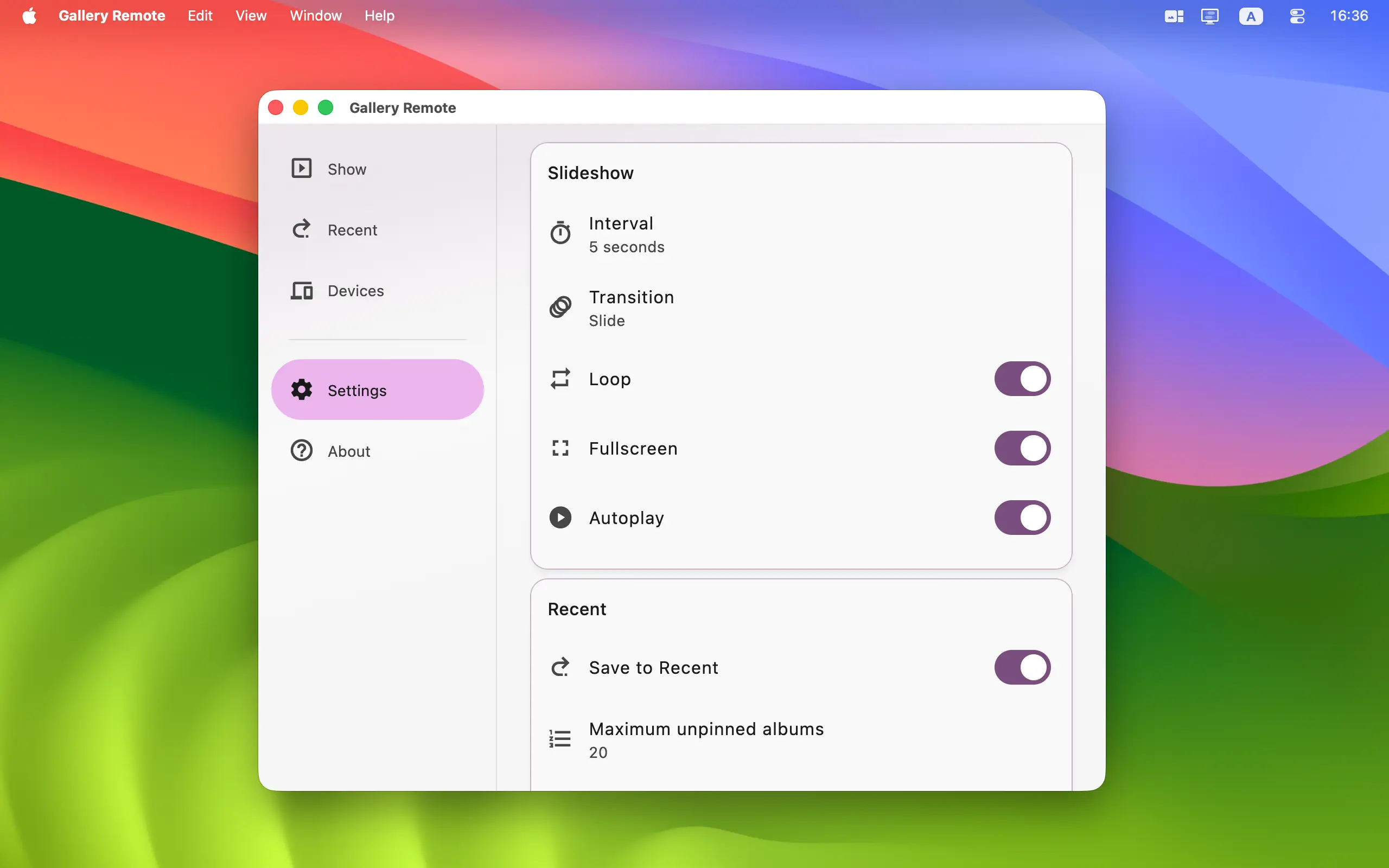Click the Show play-box icon in sidebar
The width and height of the screenshot is (1389, 868).
301,168
